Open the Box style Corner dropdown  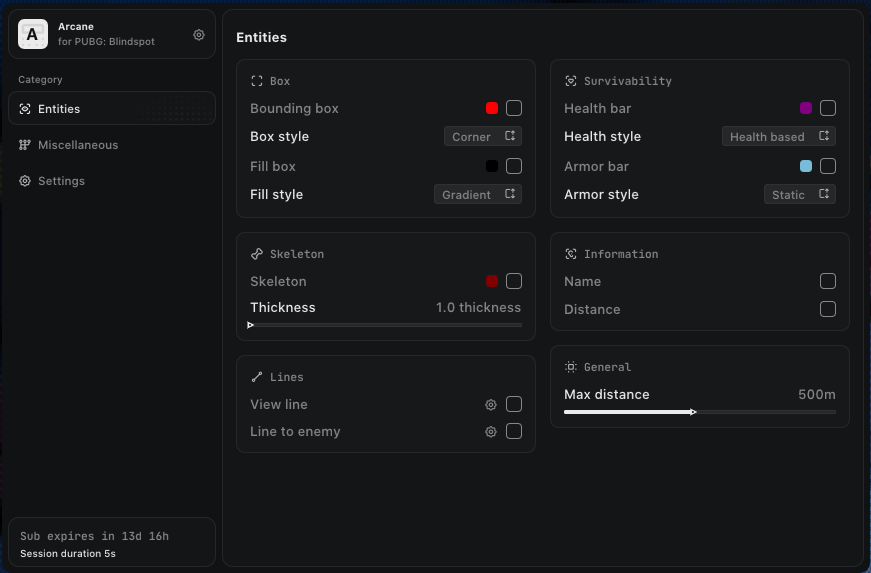[x=483, y=137]
